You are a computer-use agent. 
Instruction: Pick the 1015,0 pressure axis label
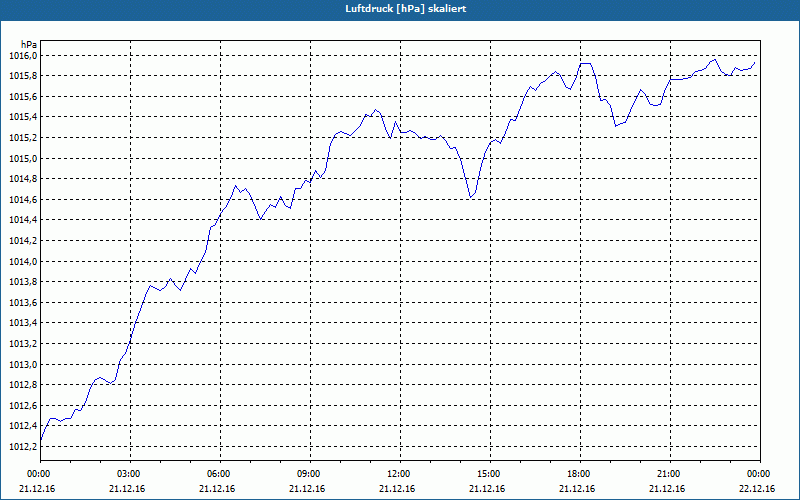(x=23, y=158)
